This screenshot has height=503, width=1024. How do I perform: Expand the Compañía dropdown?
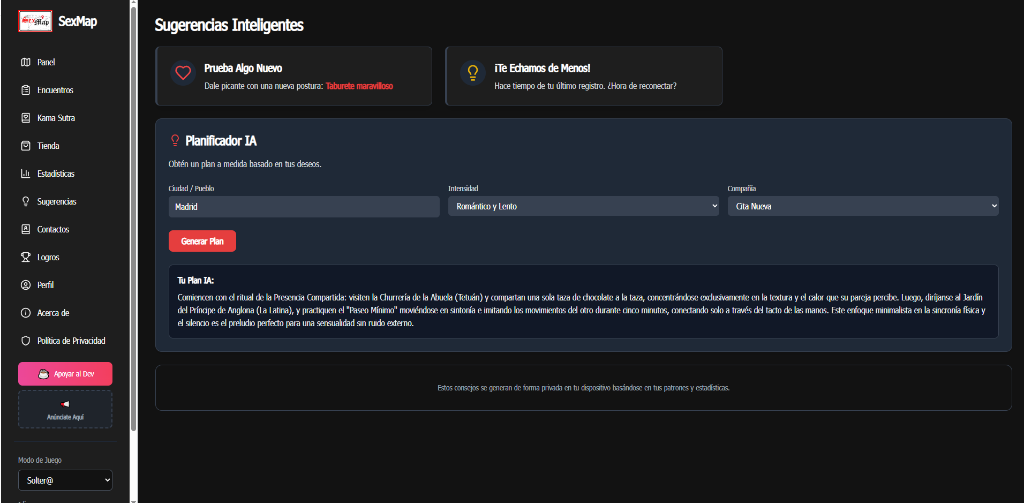pyautogui.click(x=862, y=207)
